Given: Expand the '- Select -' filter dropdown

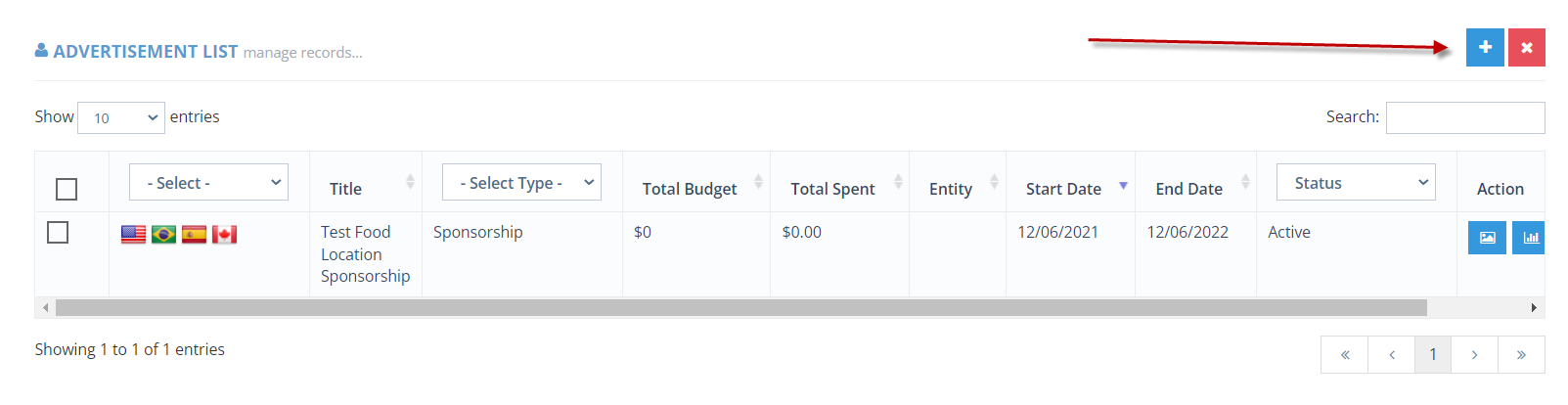Looking at the screenshot, I should pos(208,182).
